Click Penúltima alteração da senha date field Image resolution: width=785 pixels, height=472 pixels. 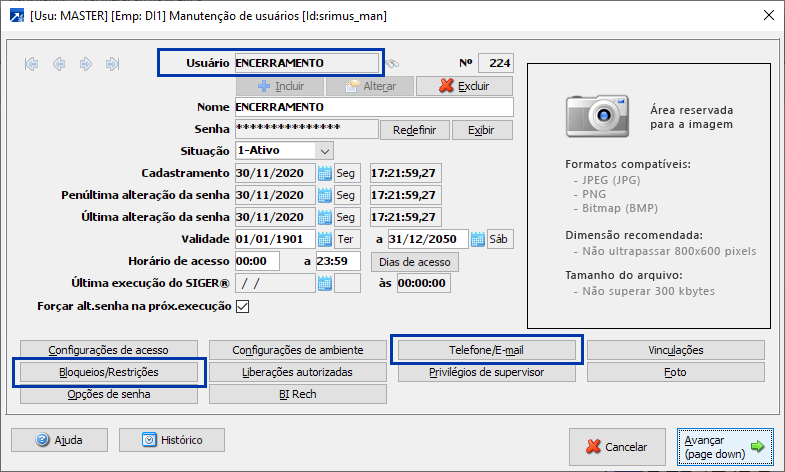point(275,195)
